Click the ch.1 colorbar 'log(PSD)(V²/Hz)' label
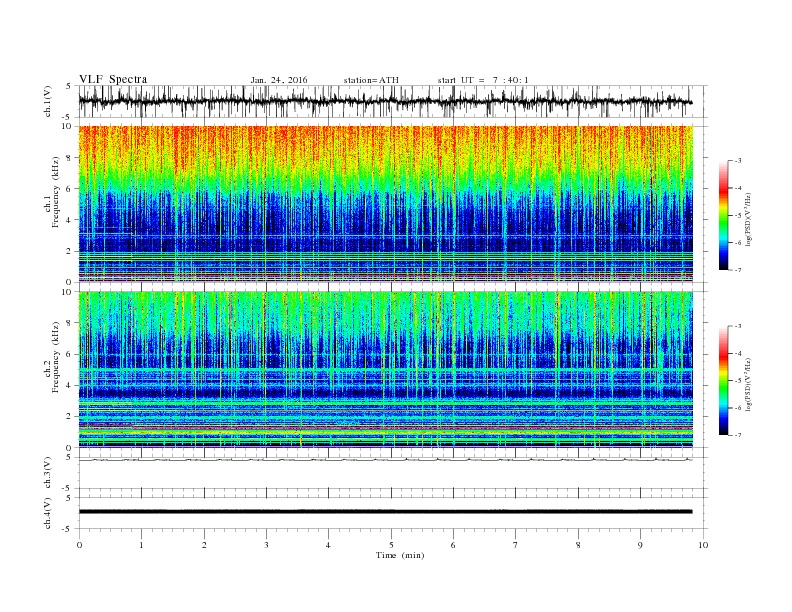792x612 pixels. [748, 218]
